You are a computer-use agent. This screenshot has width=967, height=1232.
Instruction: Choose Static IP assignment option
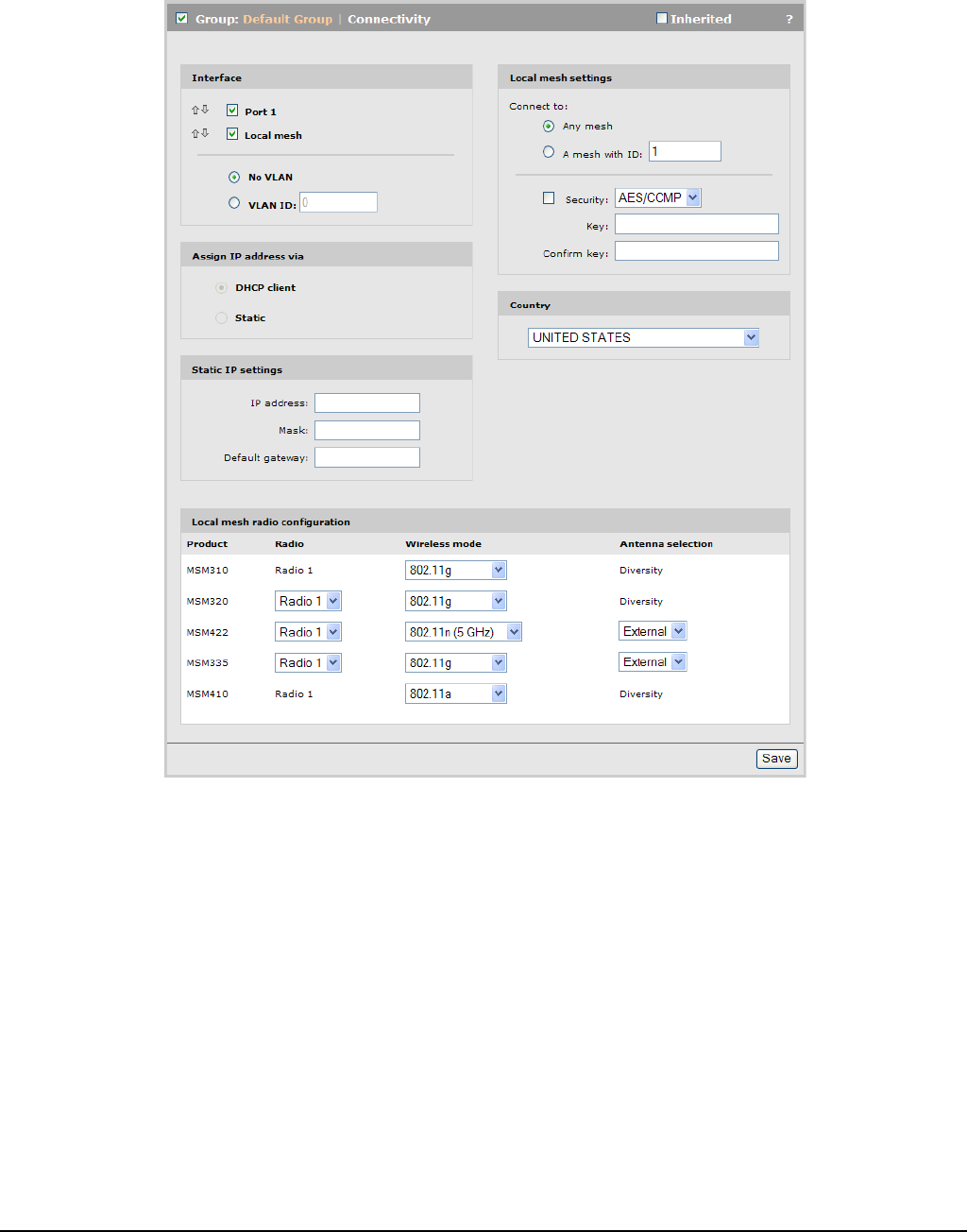click(221, 317)
